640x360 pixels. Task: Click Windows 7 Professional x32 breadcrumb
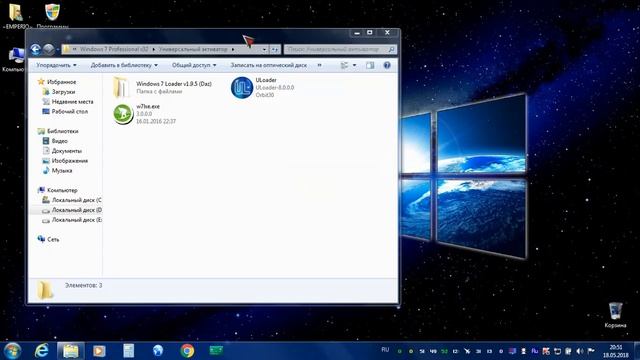click(x=114, y=49)
